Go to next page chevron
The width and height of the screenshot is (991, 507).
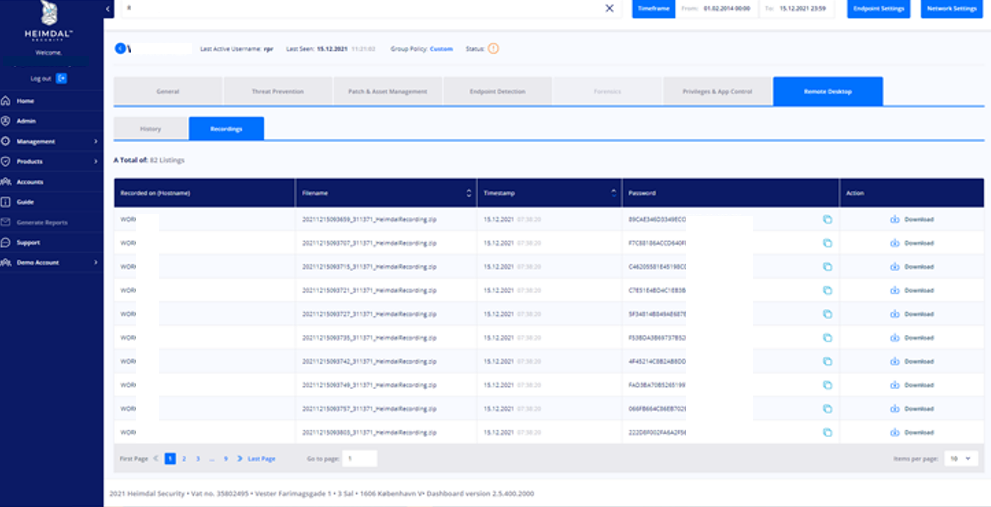click(240, 458)
